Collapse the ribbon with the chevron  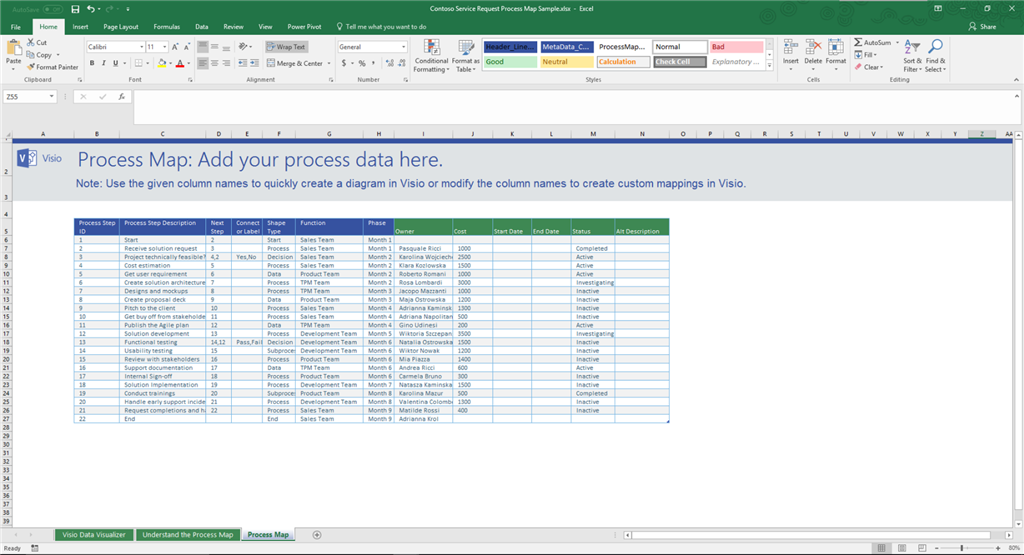click(x=1016, y=80)
